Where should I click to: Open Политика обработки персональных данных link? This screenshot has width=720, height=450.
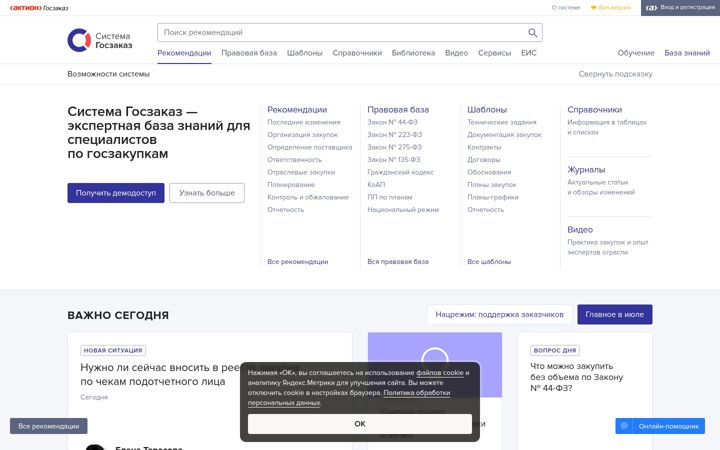pos(349,398)
